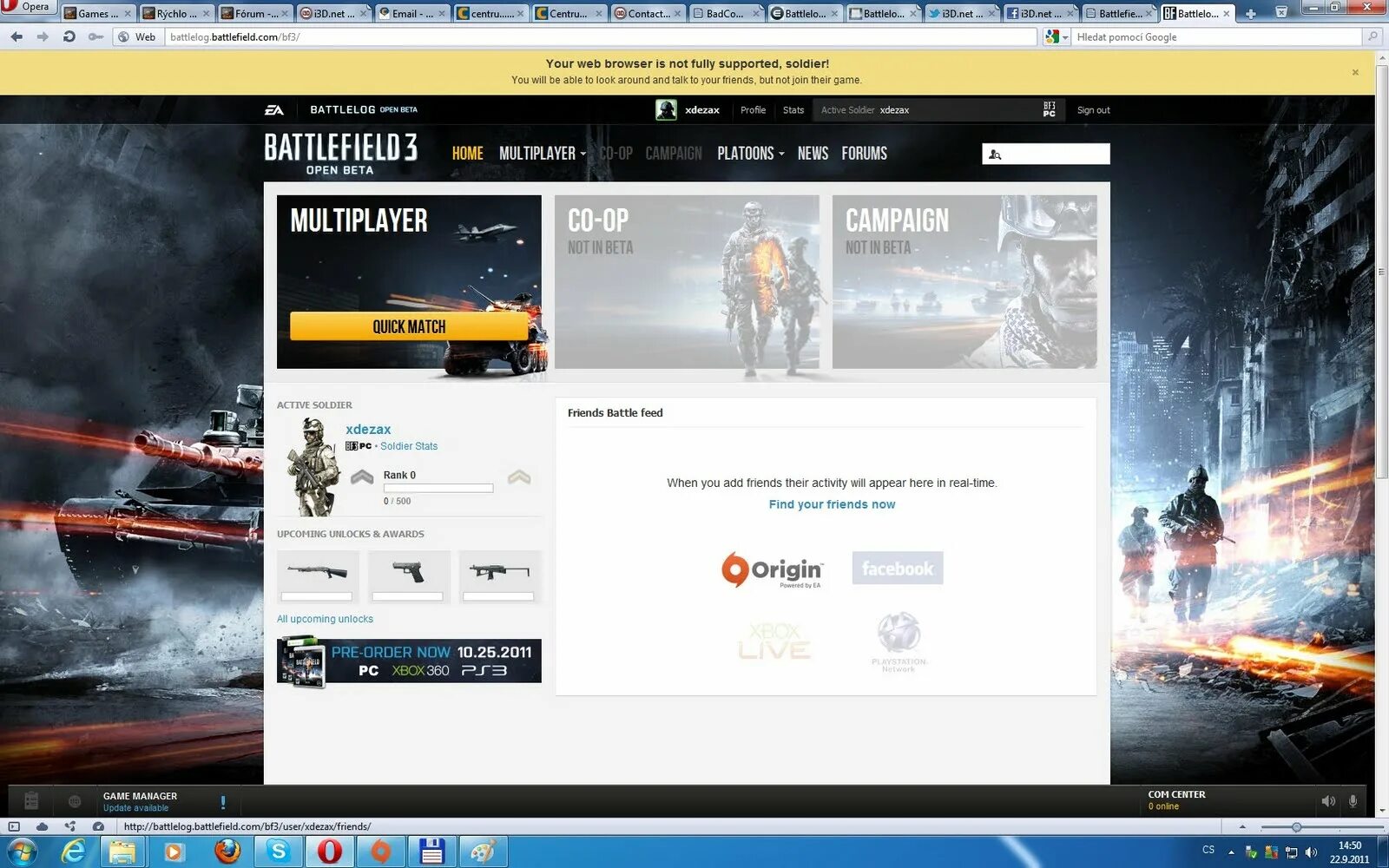The width and height of the screenshot is (1389, 868).
Task: Switch to the Games browser tab
Action: 97,13
